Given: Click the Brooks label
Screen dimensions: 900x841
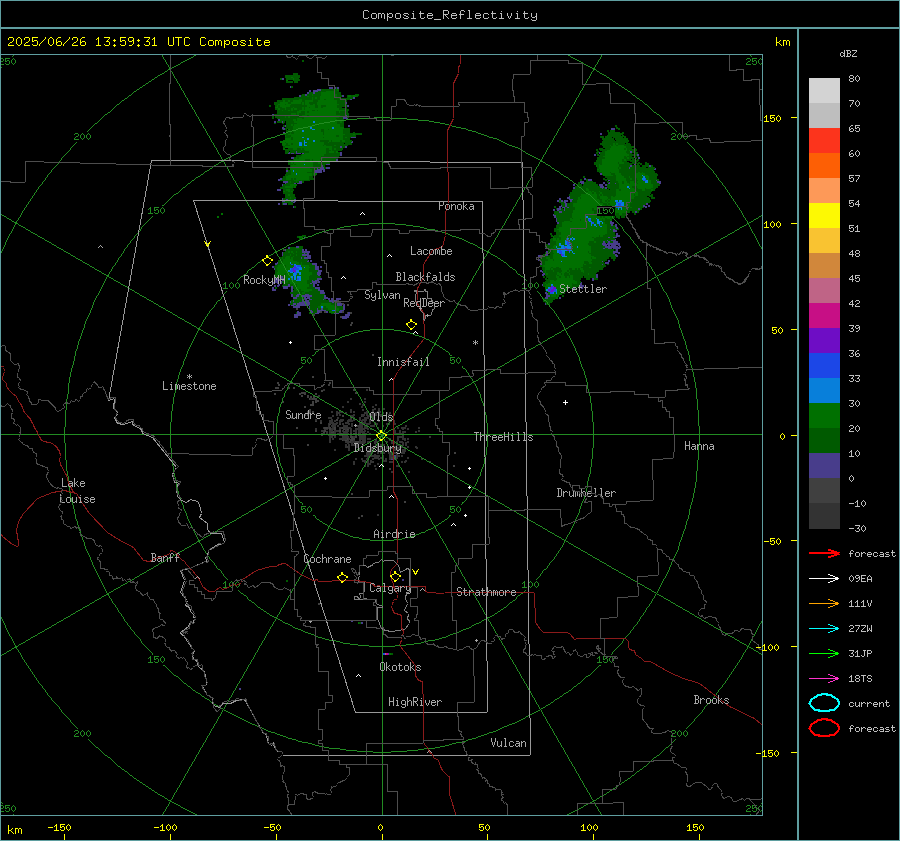Looking at the screenshot, I should click(x=711, y=700).
